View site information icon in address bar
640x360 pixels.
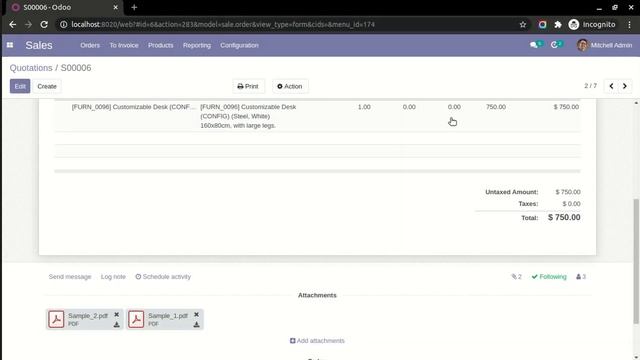(64, 24)
